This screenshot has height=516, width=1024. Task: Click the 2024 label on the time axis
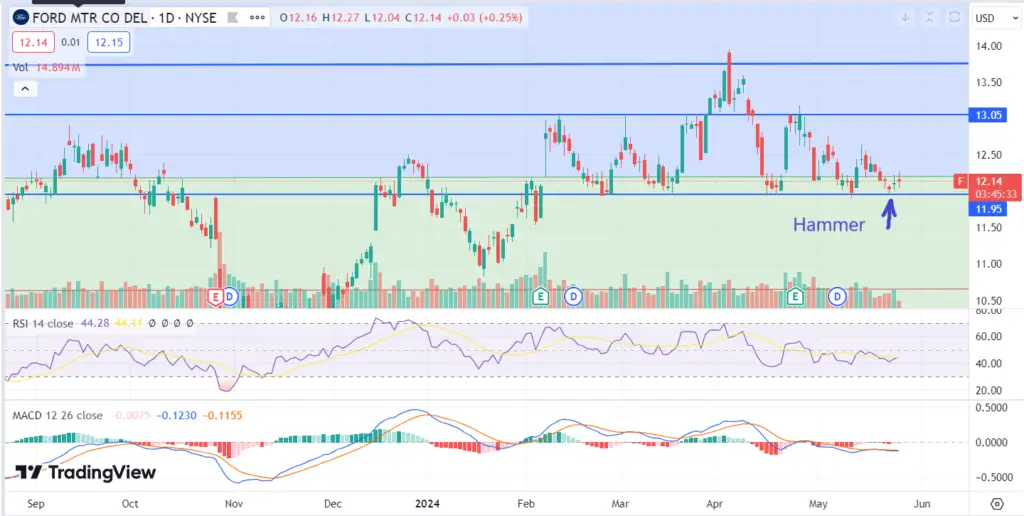point(428,504)
